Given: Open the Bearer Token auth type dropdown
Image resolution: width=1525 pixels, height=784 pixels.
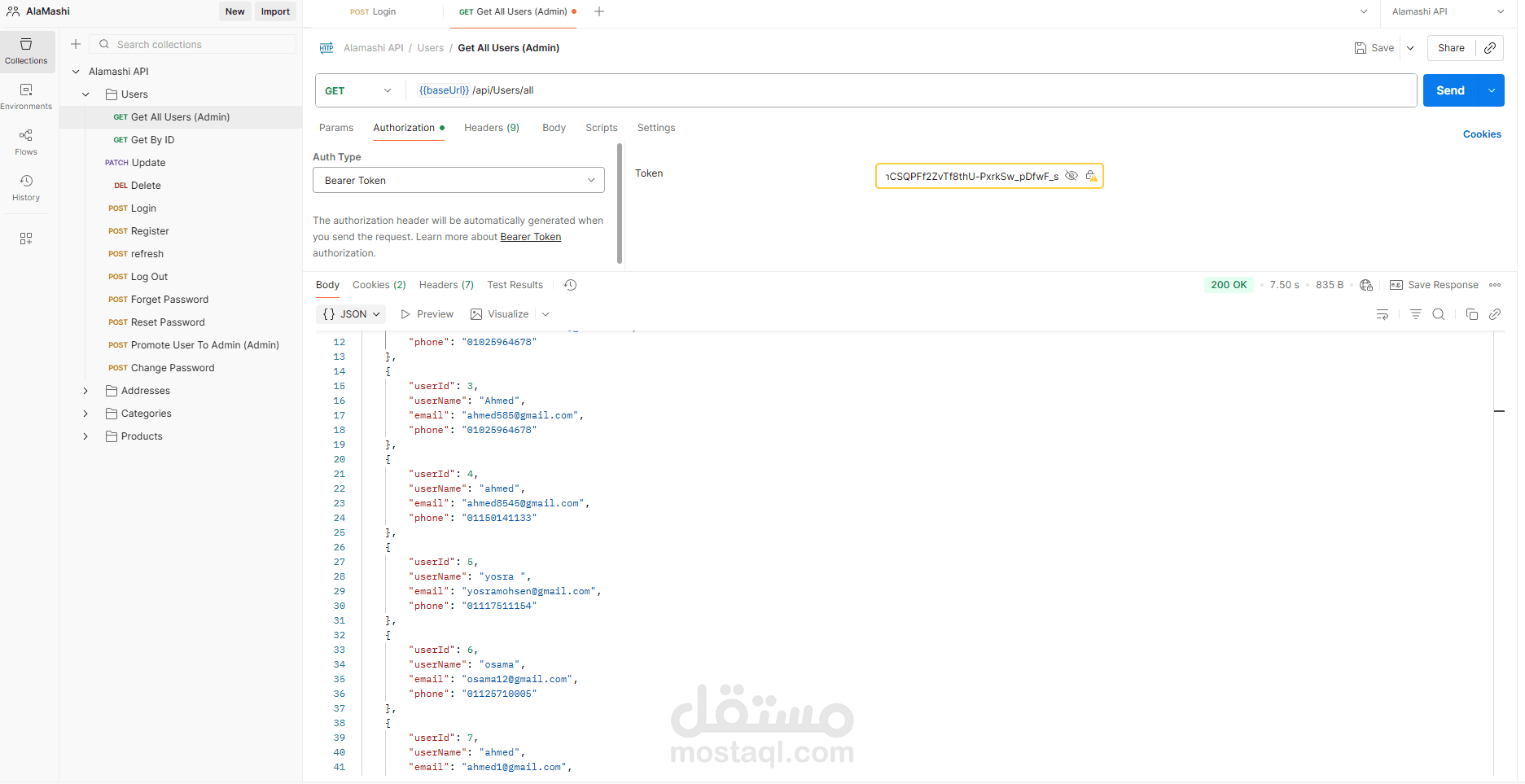Looking at the screenshot, I should [458, 180].
